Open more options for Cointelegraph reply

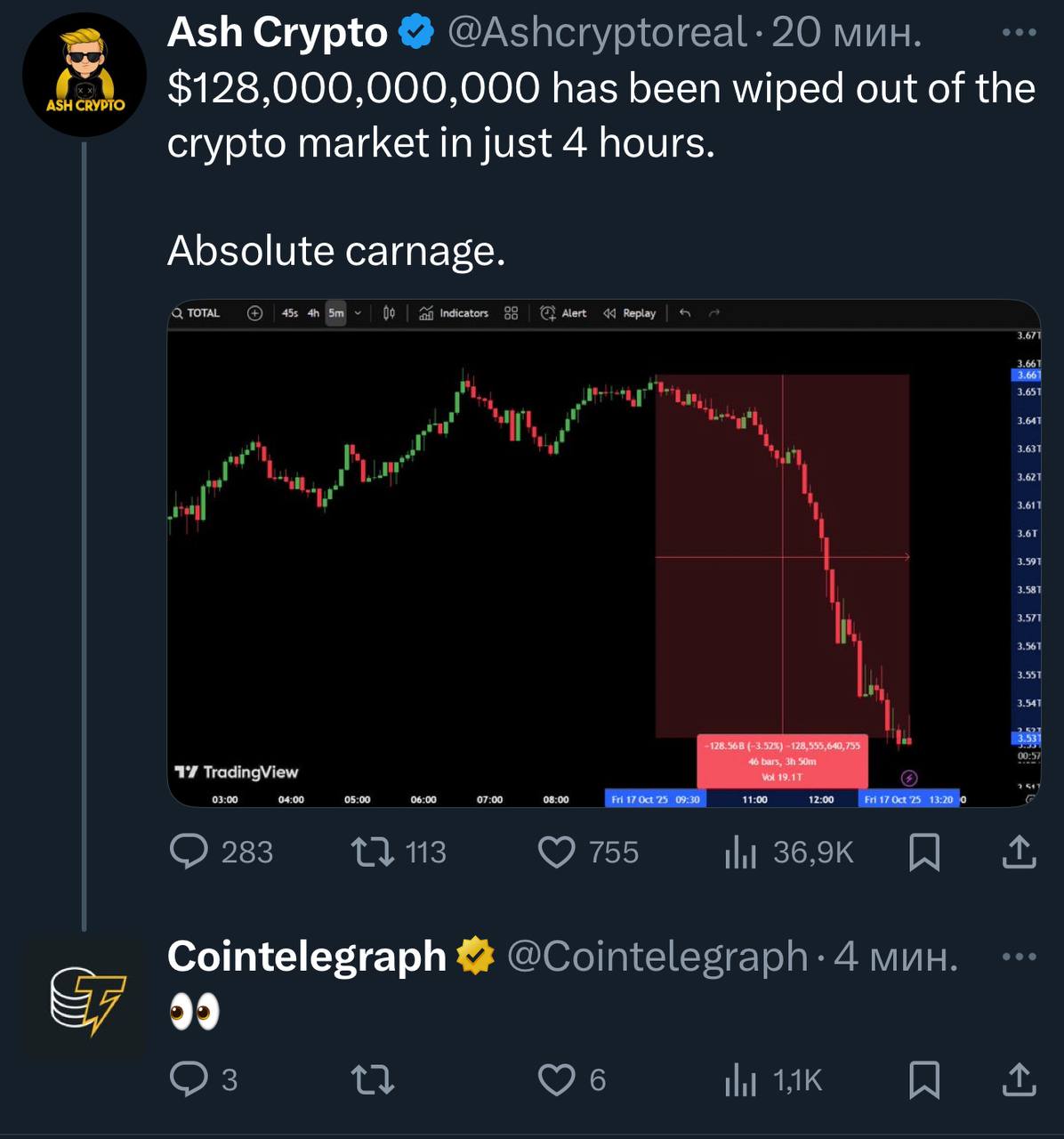tap(1019, 957)
